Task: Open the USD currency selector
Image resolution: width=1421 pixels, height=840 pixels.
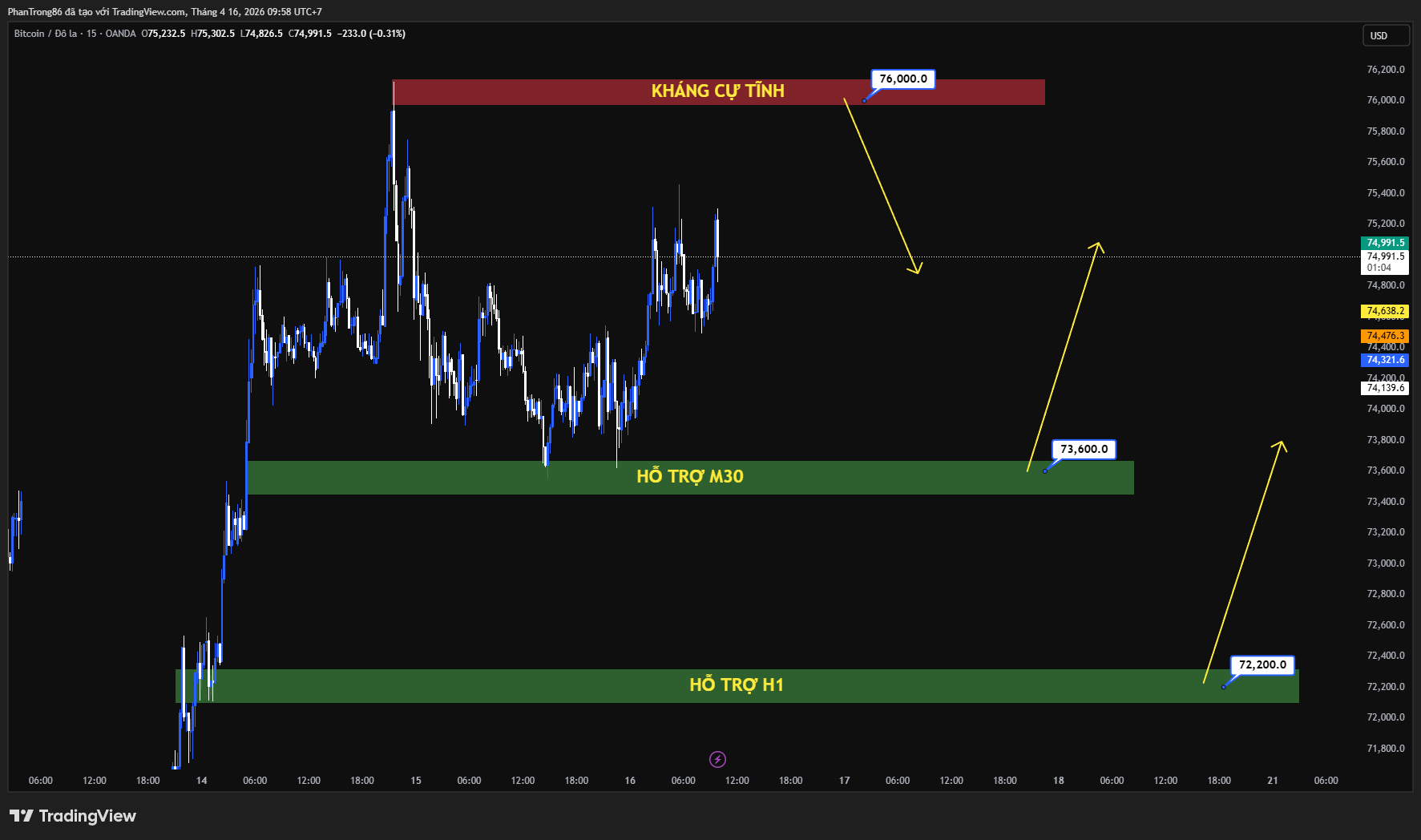Action: coord(1386,35)
